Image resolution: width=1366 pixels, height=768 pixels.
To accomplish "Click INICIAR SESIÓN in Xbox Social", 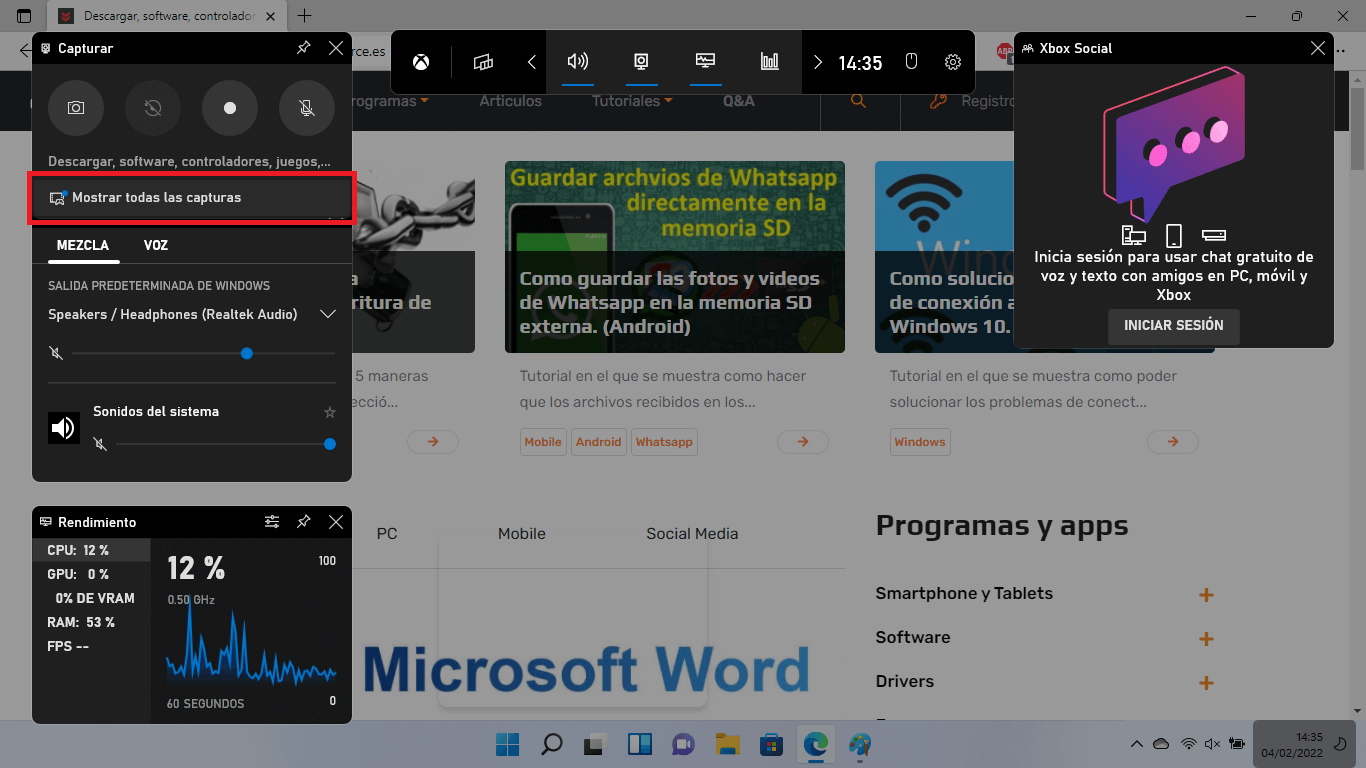I will coord(1173,326).
